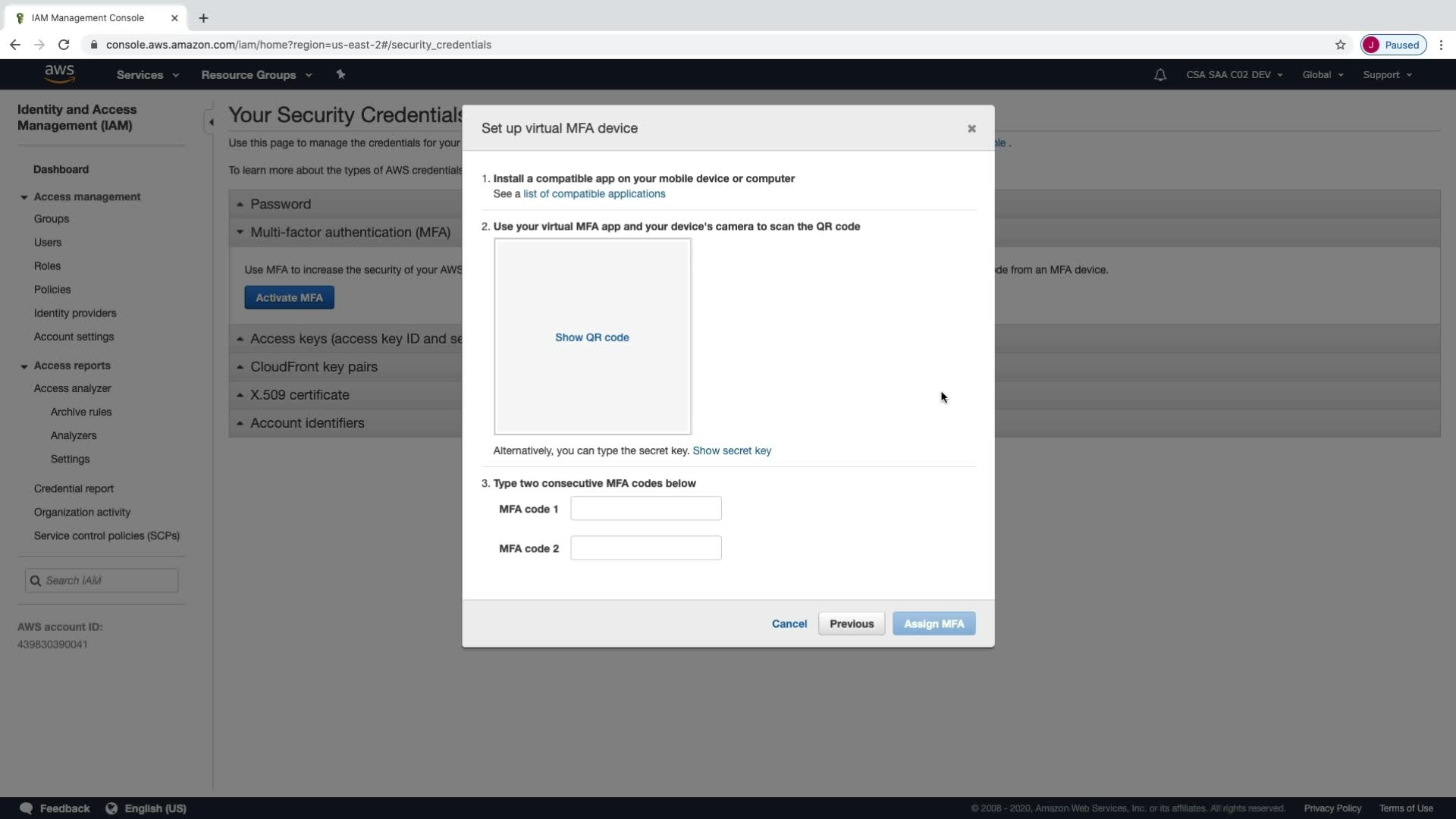The image size is (1456, 819).
Task: Open the Resource Groups dropdown
Action: (256, 75)
